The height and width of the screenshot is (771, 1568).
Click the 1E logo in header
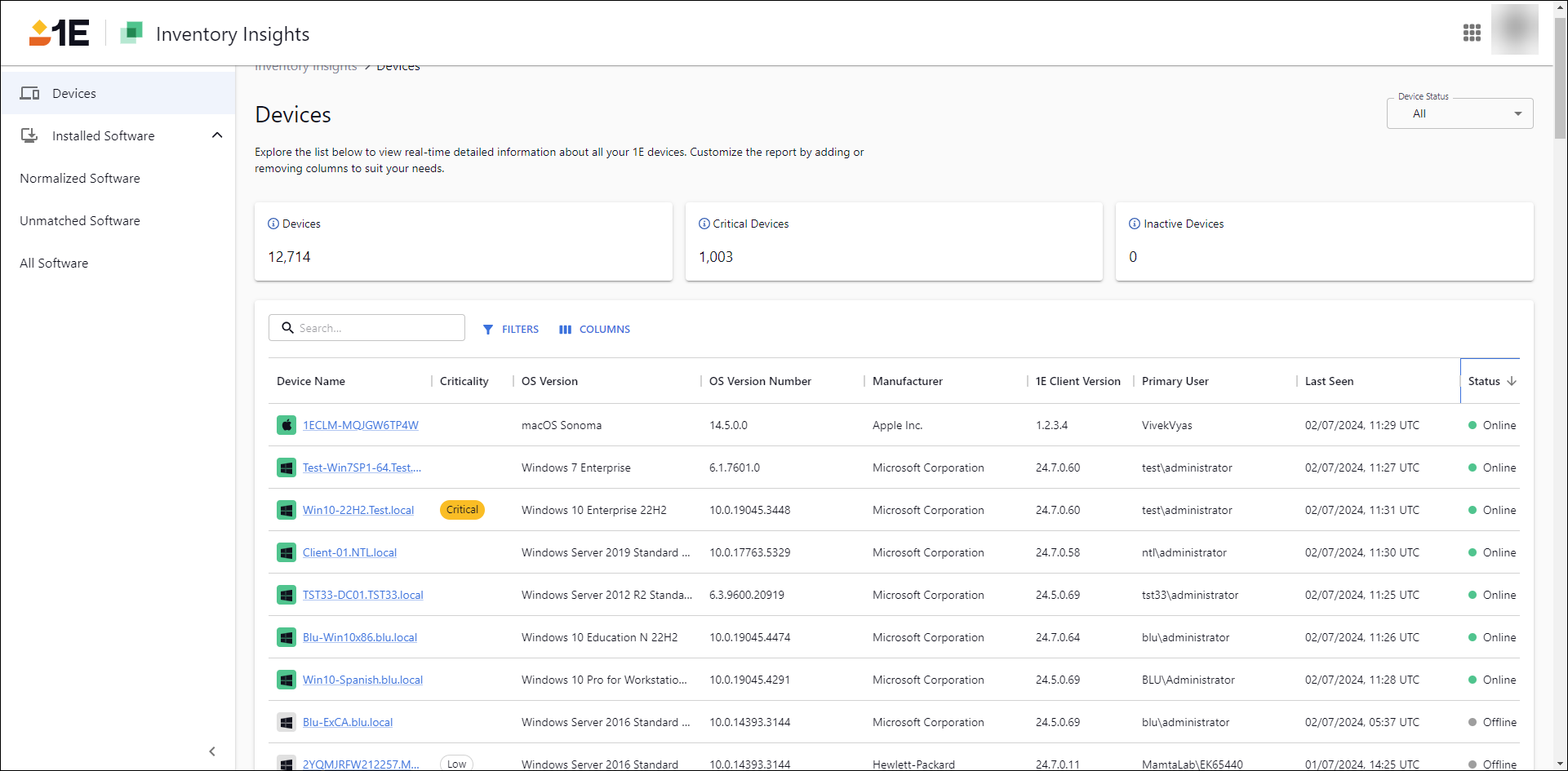[x=59, y=33]
